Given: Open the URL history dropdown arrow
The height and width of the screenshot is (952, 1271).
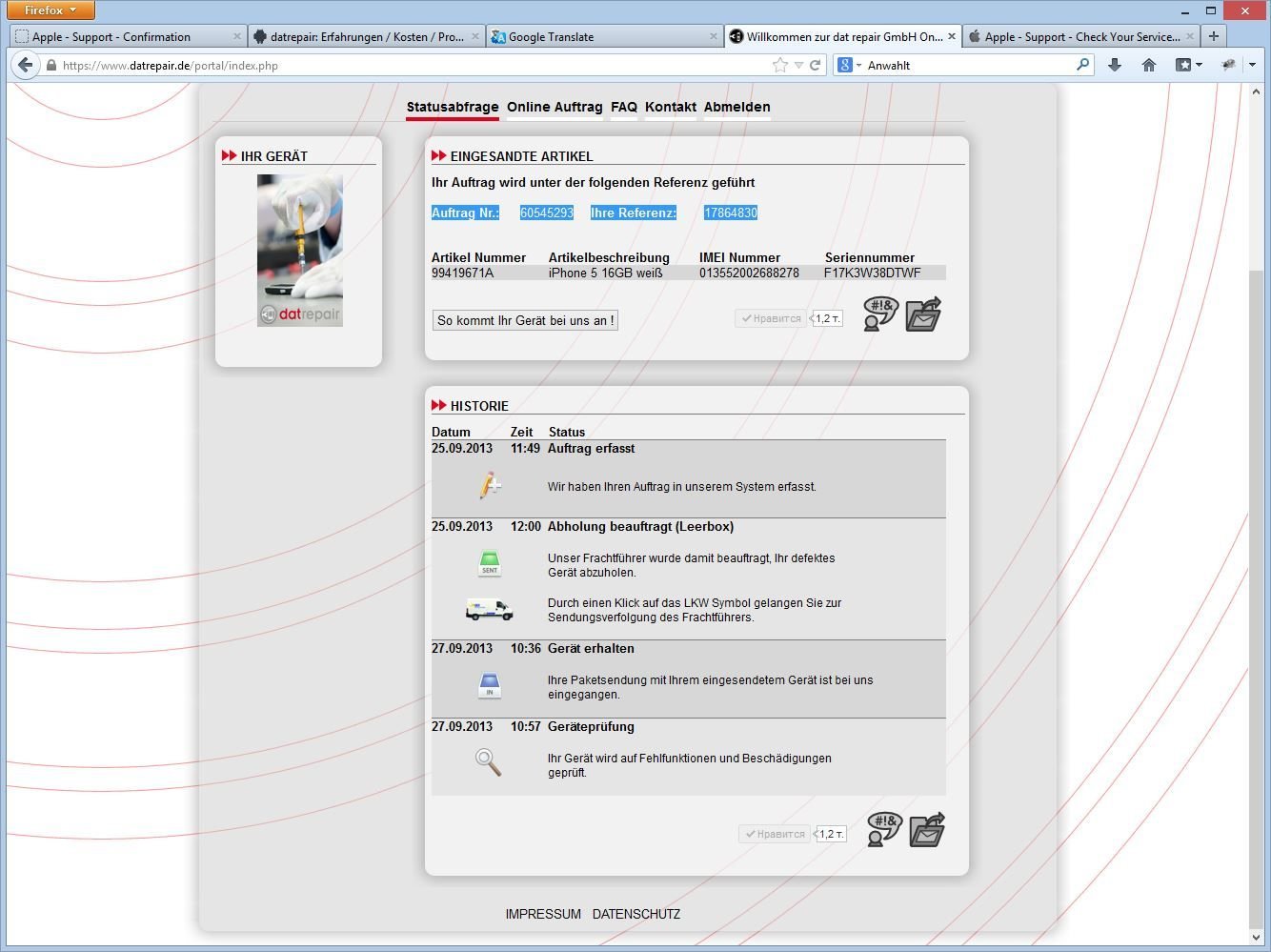Looking at the screenshot, I should coord(798,66).
